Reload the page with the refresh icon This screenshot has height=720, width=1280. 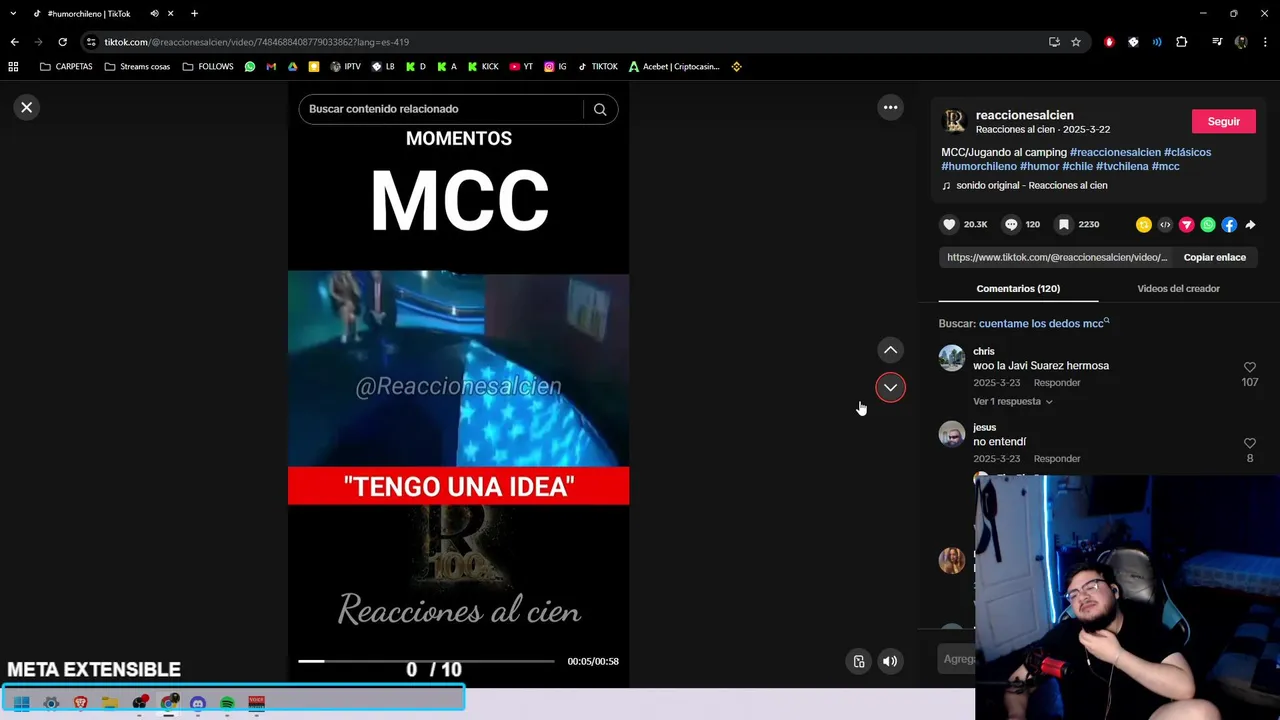[x=62, y=42]
